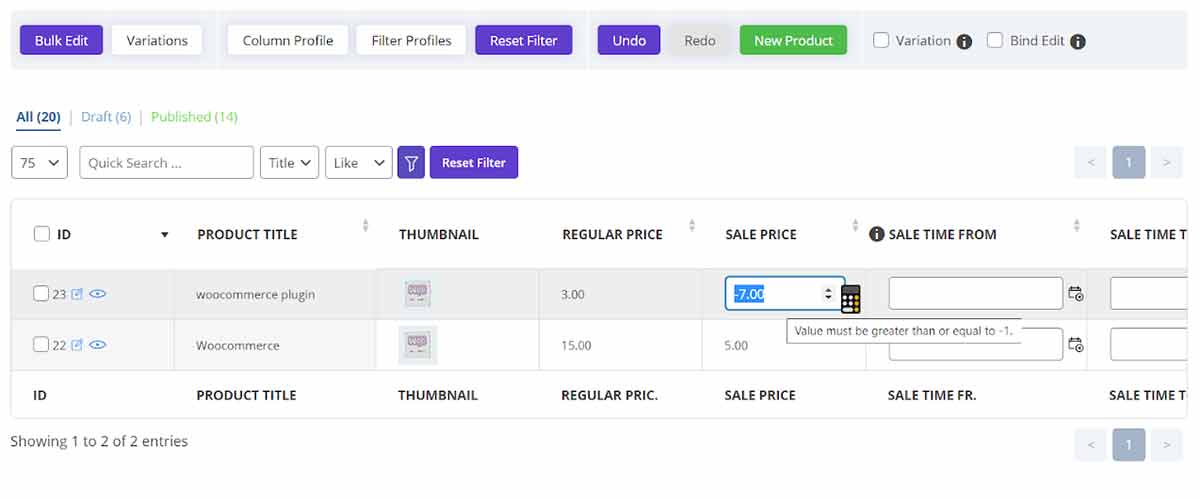Click info icon next to Bind Edit
1200x499 pixels.
(1078, 42)
